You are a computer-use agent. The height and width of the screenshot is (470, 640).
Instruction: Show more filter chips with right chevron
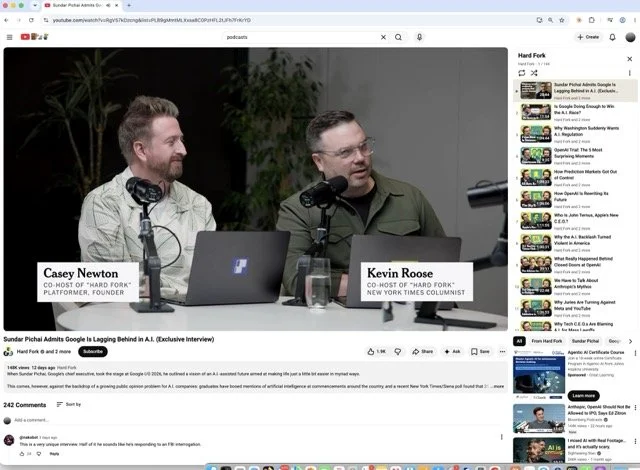click(x=630, y=341)
